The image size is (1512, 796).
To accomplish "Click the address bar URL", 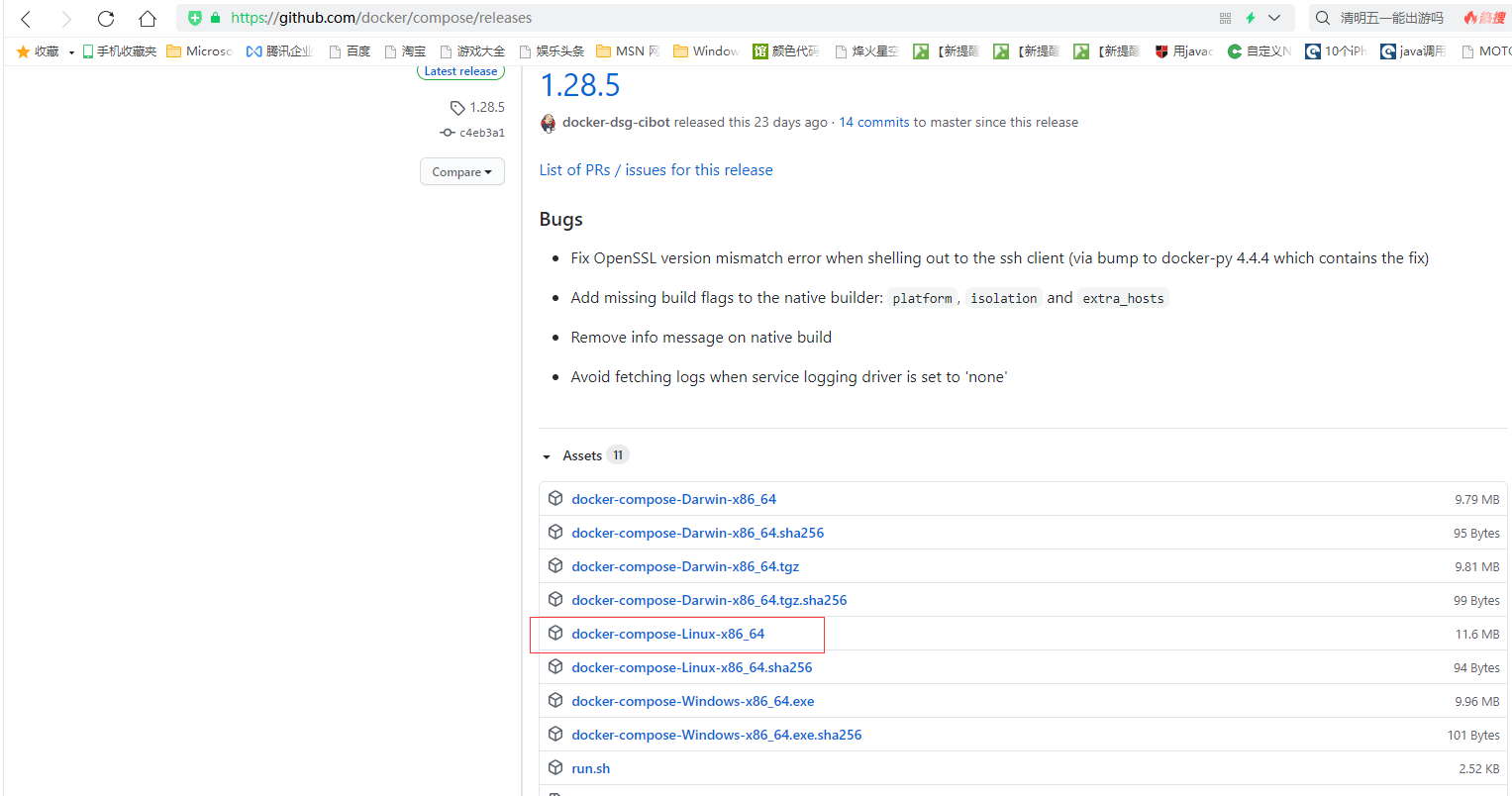I will coord(381,18).
